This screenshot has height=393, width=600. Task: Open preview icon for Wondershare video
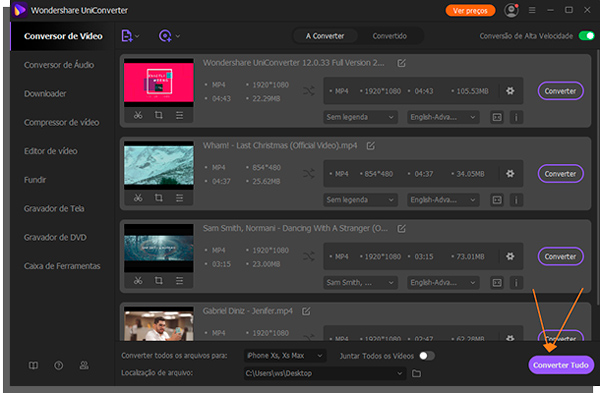[497, 117]
